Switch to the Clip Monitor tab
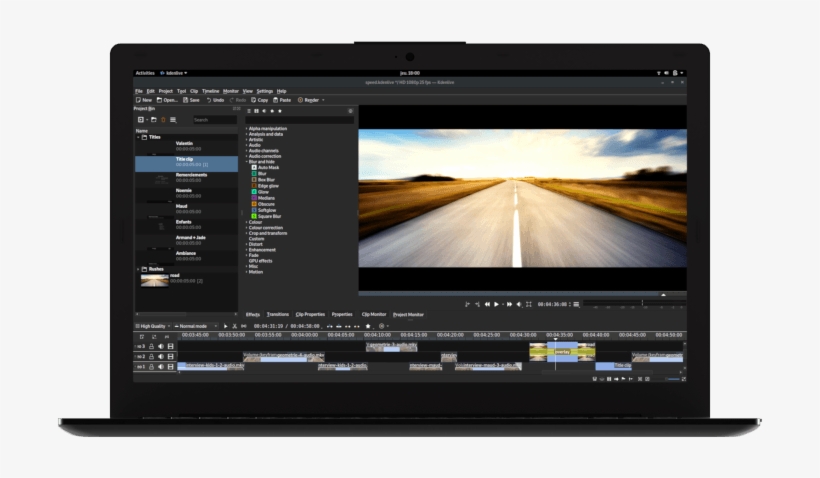The image size is (820, 478). pyautogui.click(x=374, y=315)
